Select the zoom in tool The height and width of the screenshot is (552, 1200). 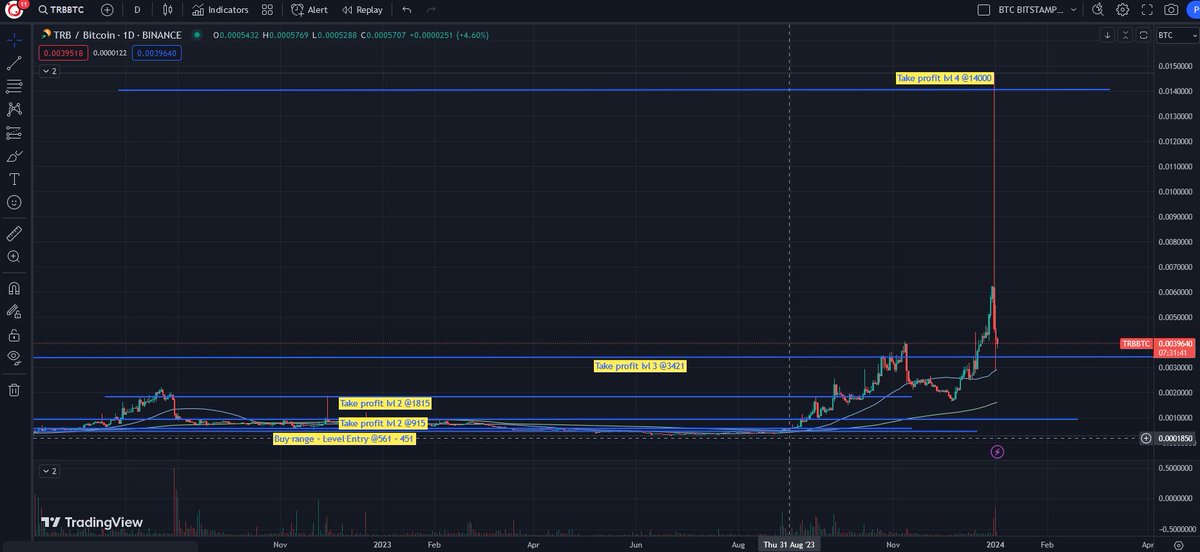(x=14, y=257)
